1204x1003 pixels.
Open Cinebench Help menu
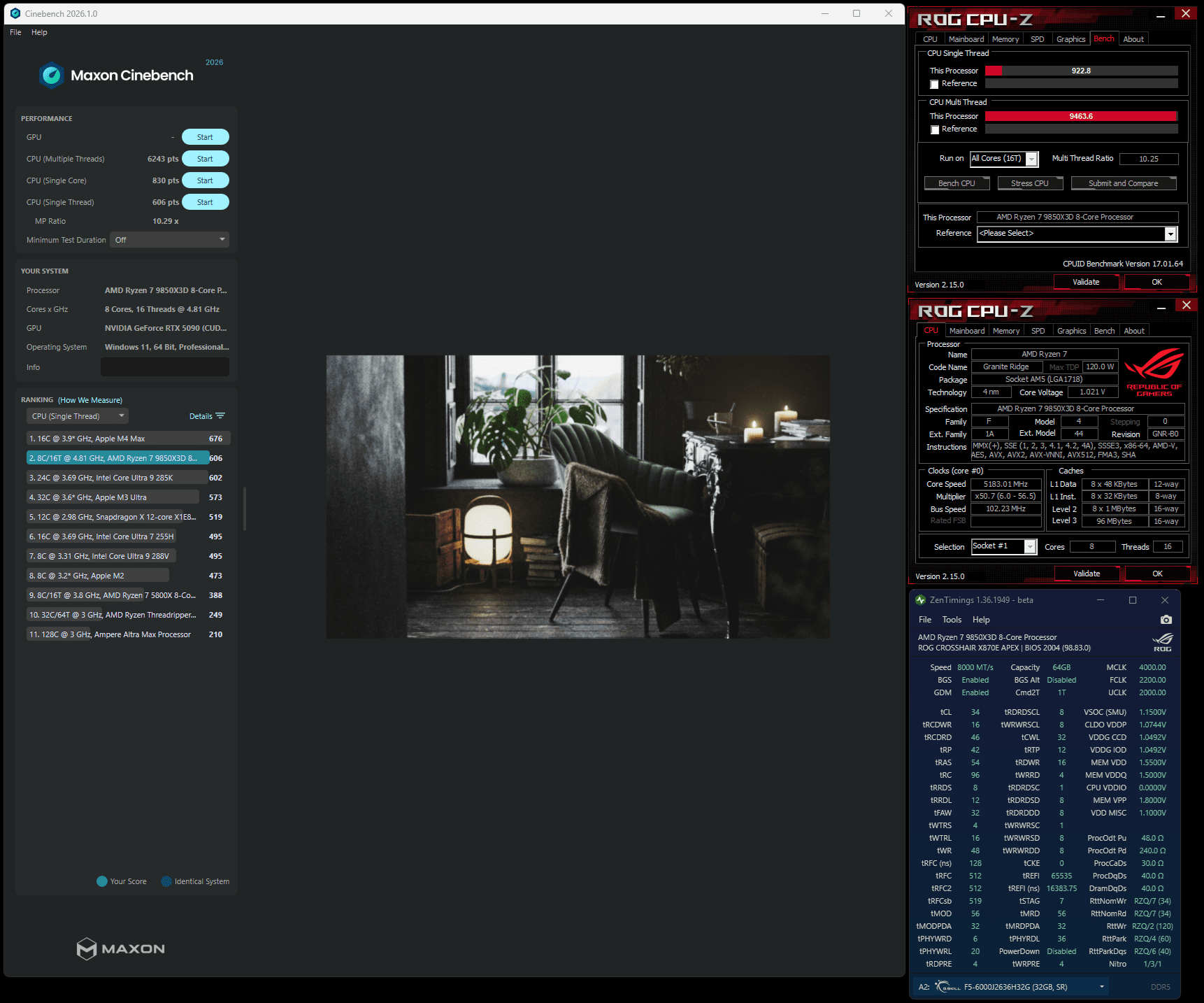click(x=39, y=32)
